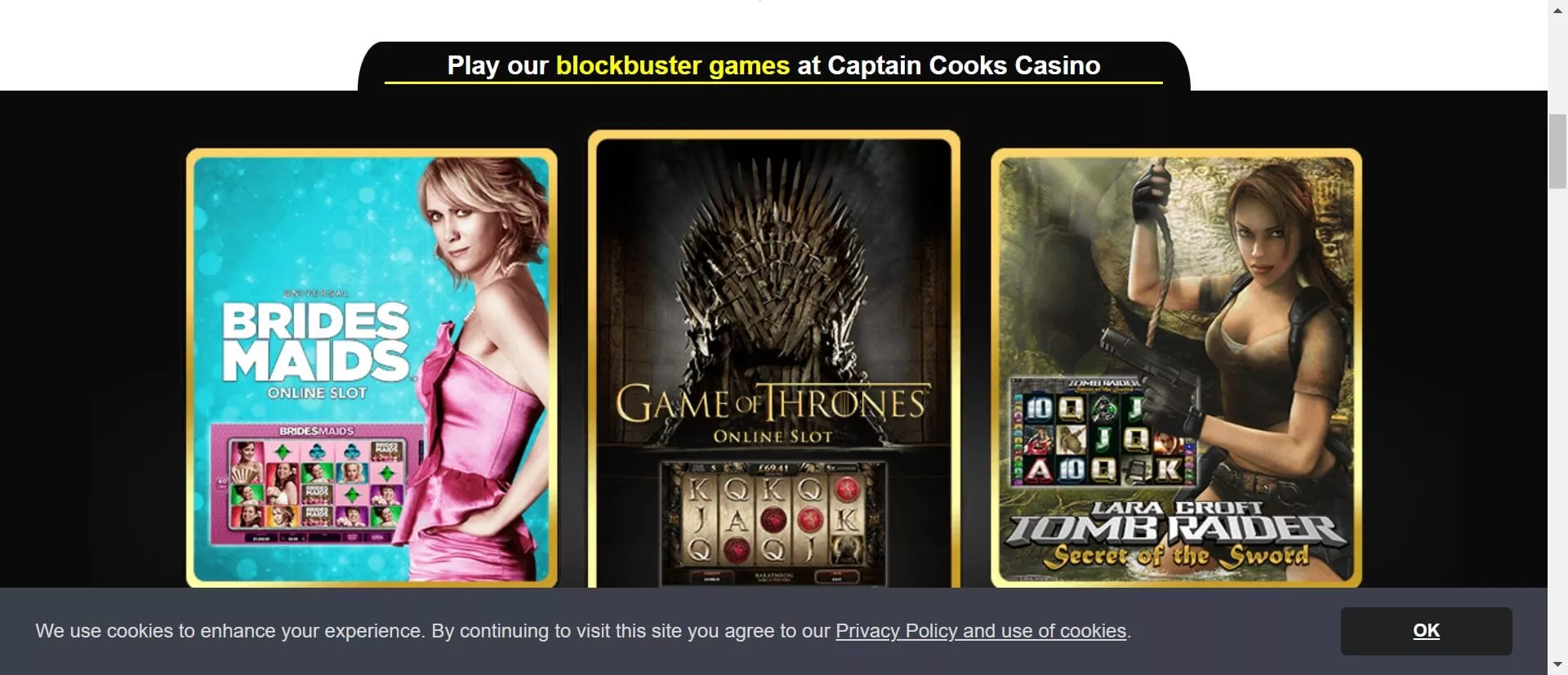The height and width of the screenshot is (675, 1568).
Task: Click the scrollbar down arrow
Action: tap(1557, 664)
